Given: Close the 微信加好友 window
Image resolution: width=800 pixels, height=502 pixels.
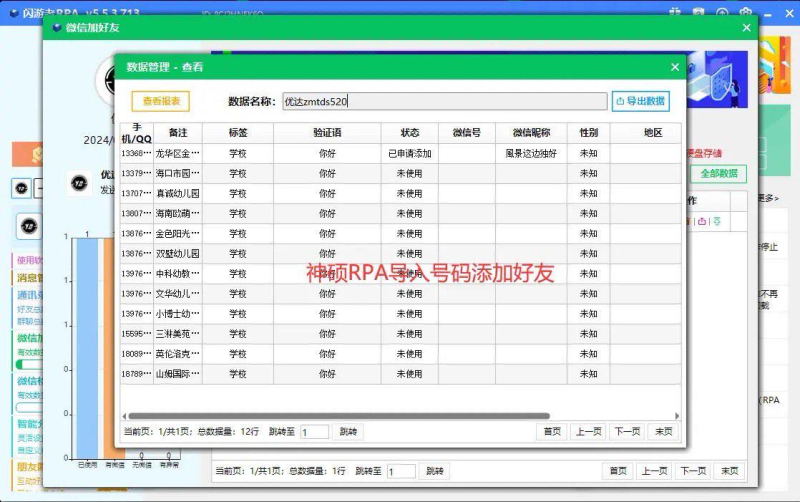Looking at the screenshot, I should coord(746,28).
